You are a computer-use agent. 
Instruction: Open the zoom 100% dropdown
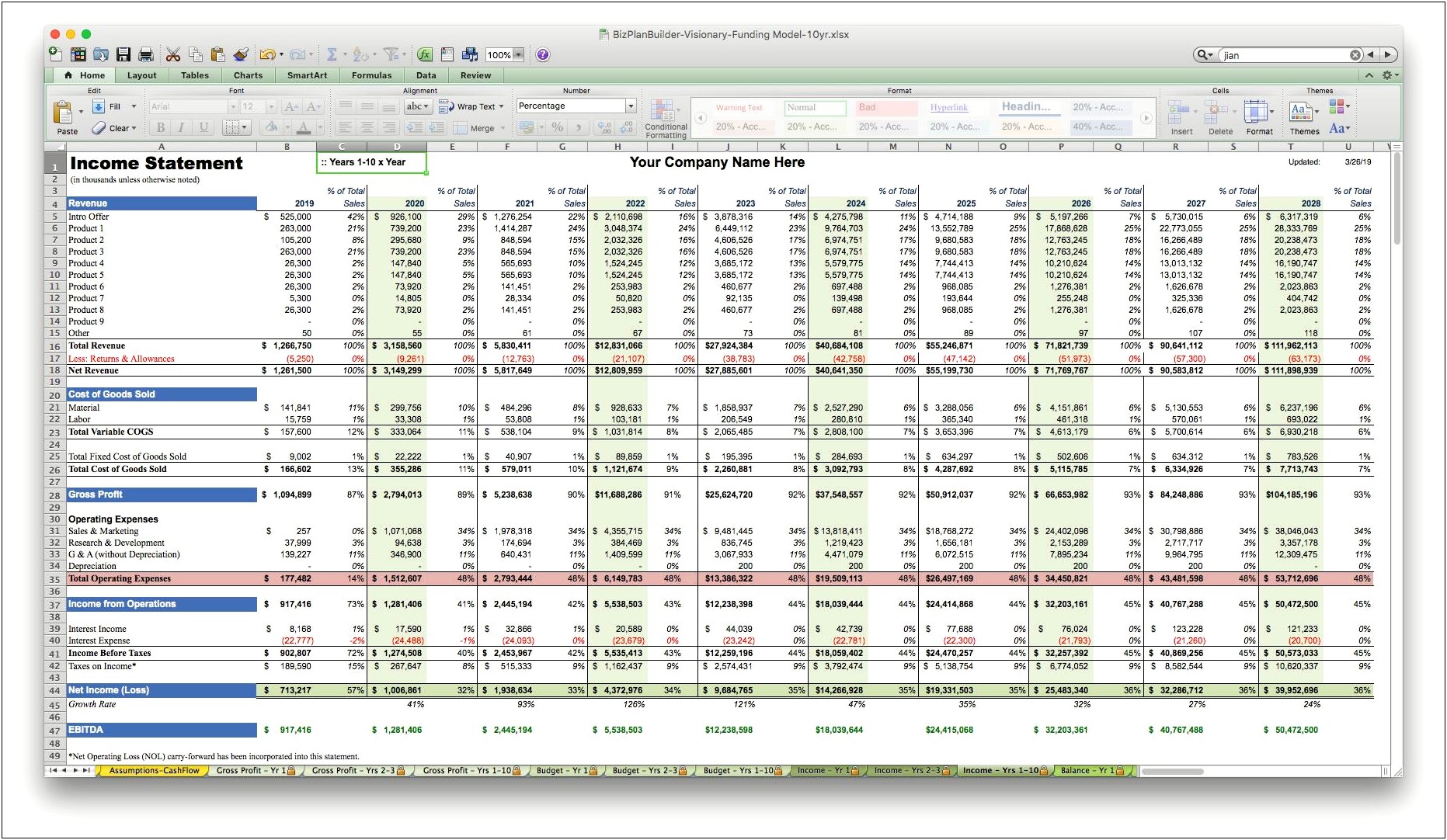(518, 54)
